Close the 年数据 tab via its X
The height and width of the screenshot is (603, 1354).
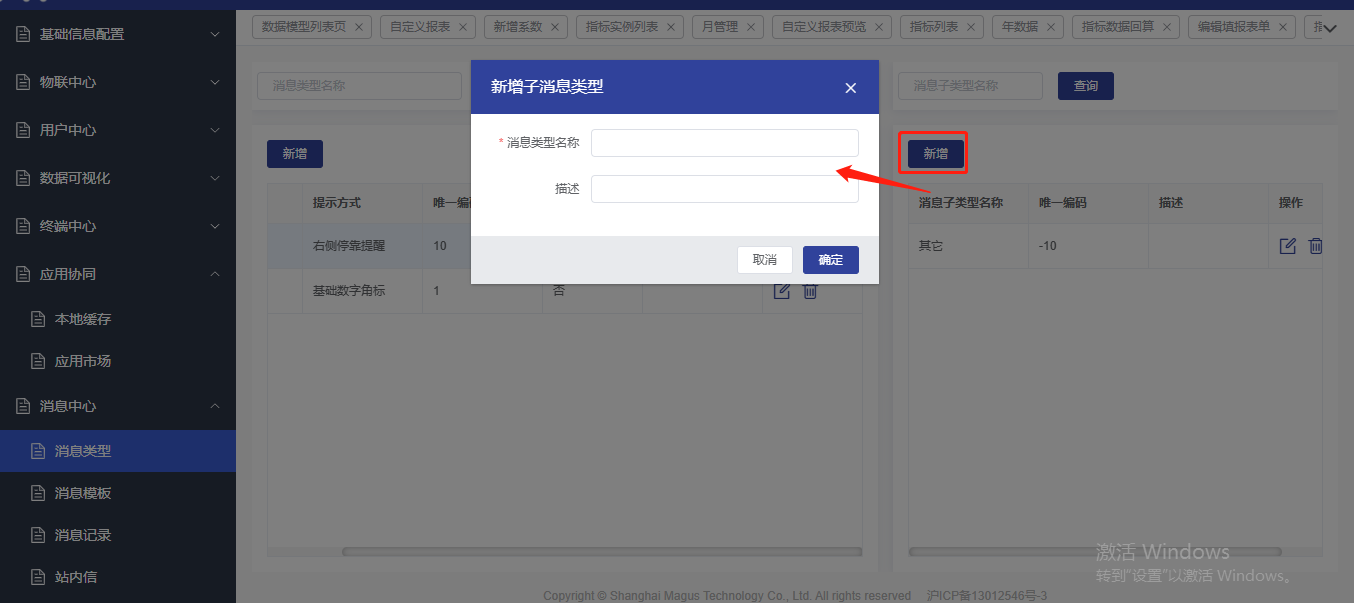(1051, 27)
